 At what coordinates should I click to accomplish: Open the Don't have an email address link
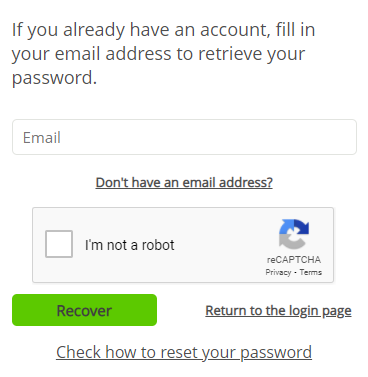(184, 182)
